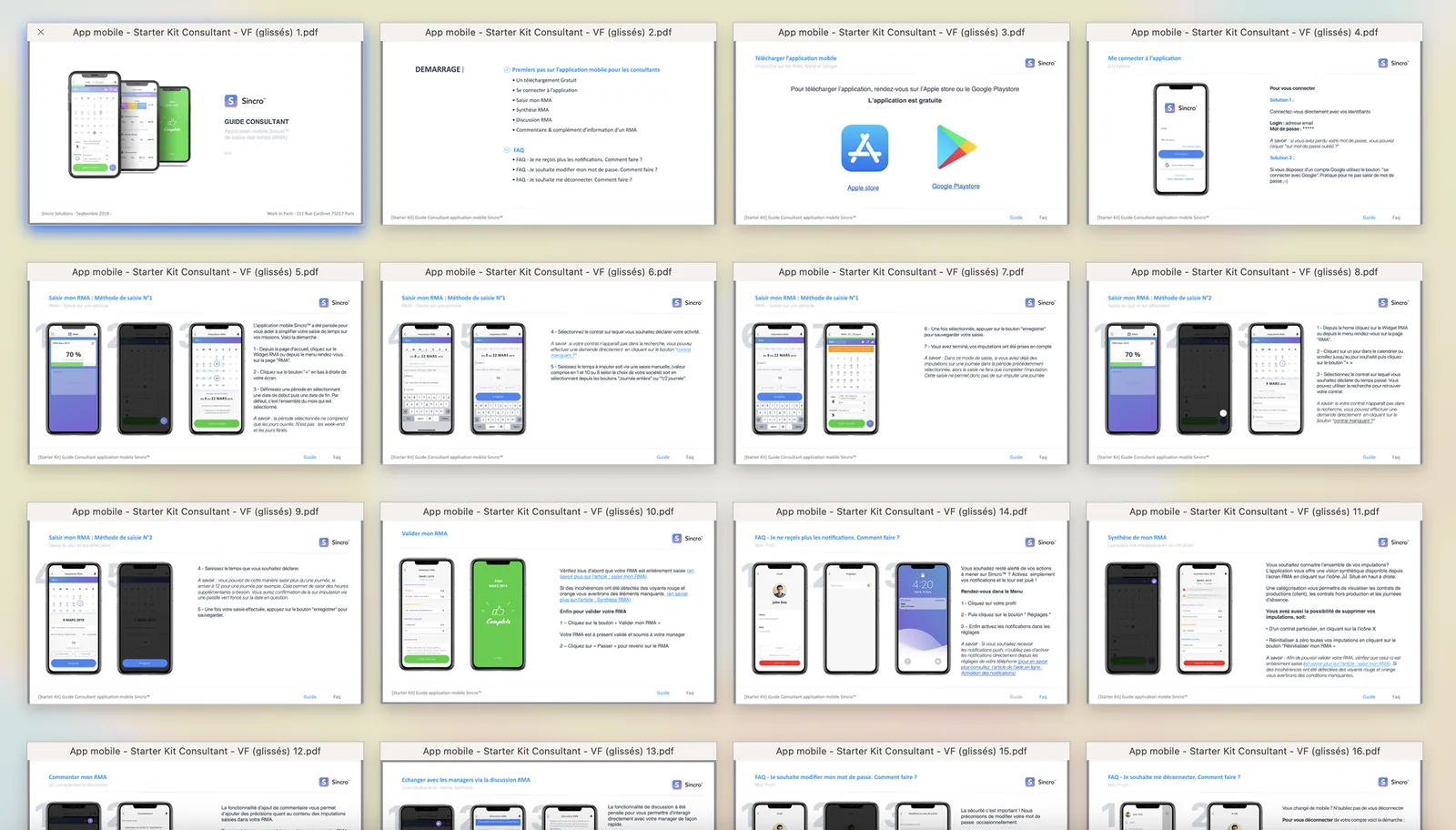Click the 'Faq' footer link in 8.pdf
The image size is (1456, 830).
[1396, 457]
